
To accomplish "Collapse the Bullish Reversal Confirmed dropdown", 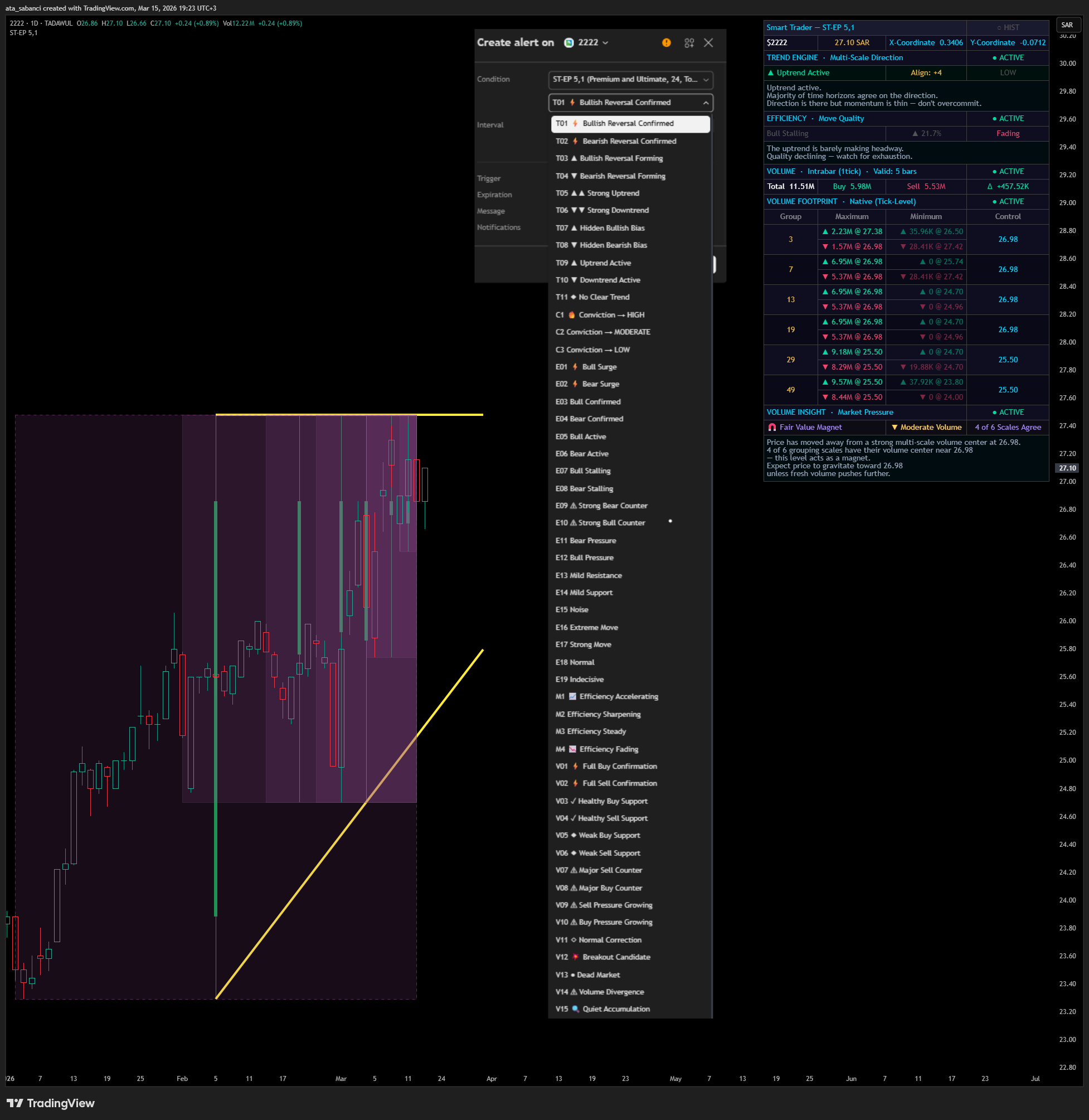I will (630, 103).
